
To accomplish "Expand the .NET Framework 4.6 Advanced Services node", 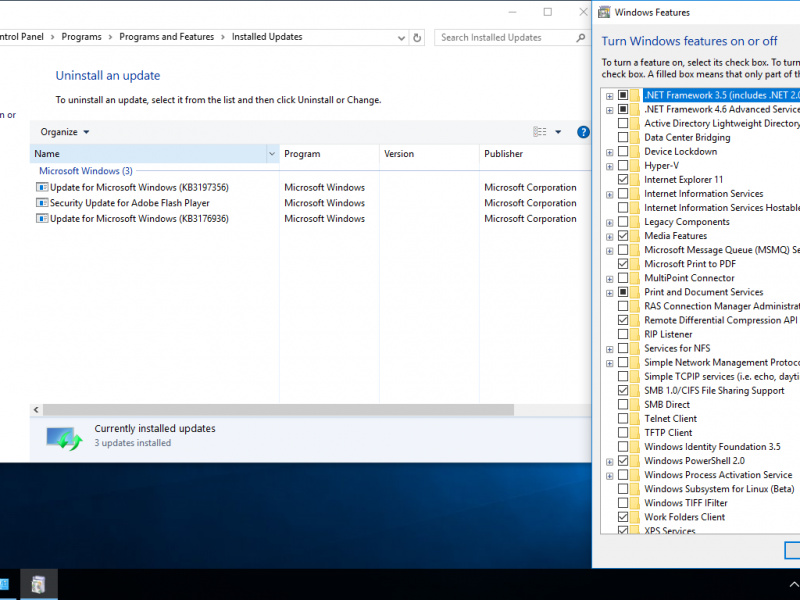I will [x=610, y=110].
